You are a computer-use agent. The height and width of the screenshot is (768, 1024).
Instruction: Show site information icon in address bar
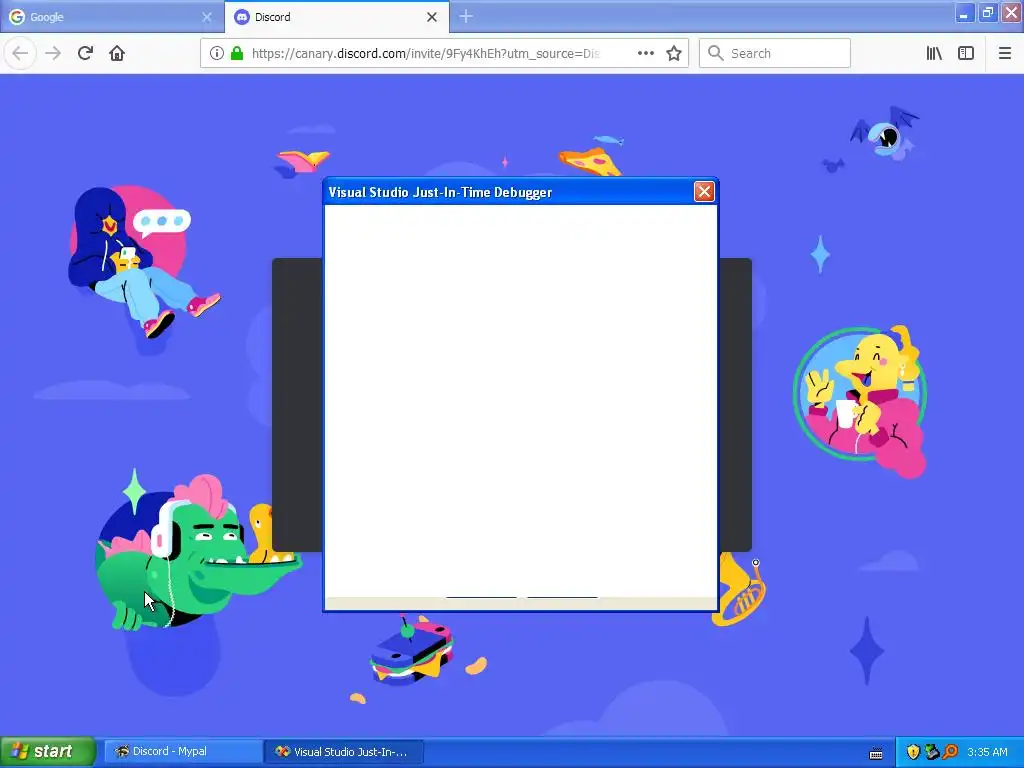point(216,54)
